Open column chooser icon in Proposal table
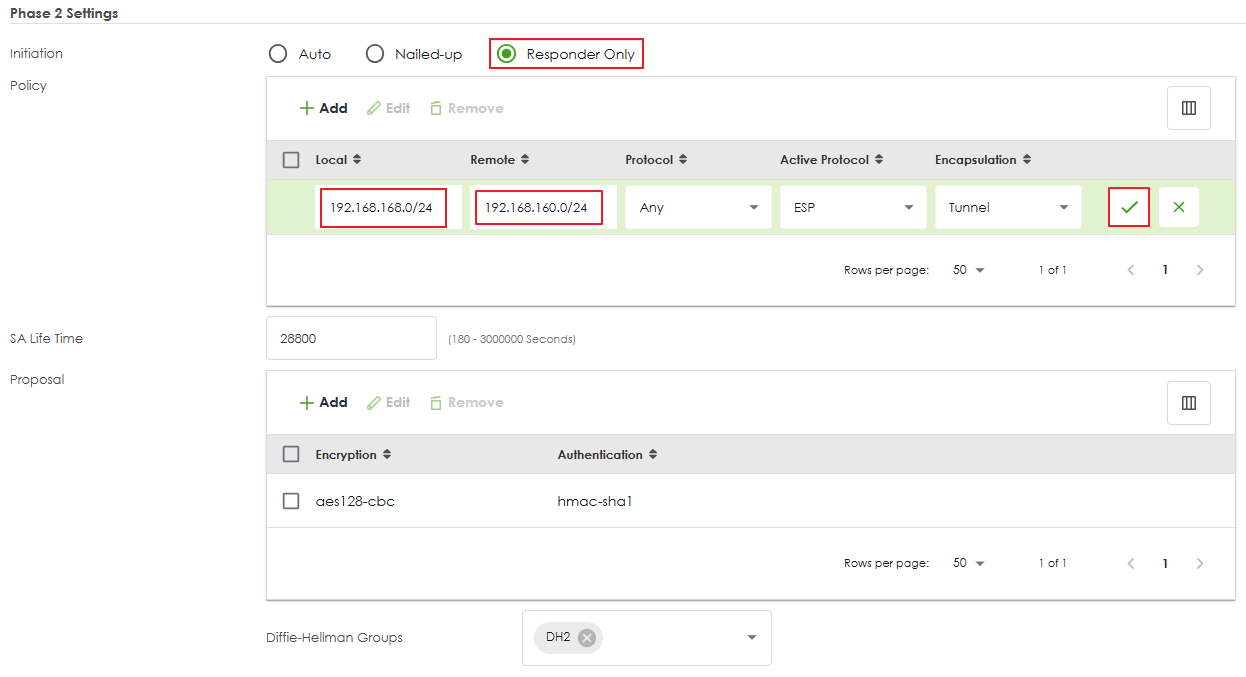1246x677 pixels. click(1188, 403)
